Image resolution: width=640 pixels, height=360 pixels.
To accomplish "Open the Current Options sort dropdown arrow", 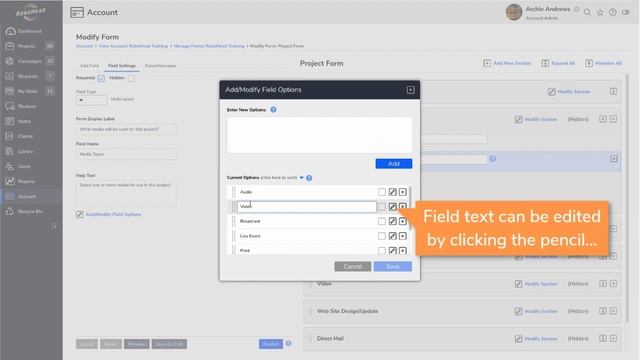I will (302, 178).
